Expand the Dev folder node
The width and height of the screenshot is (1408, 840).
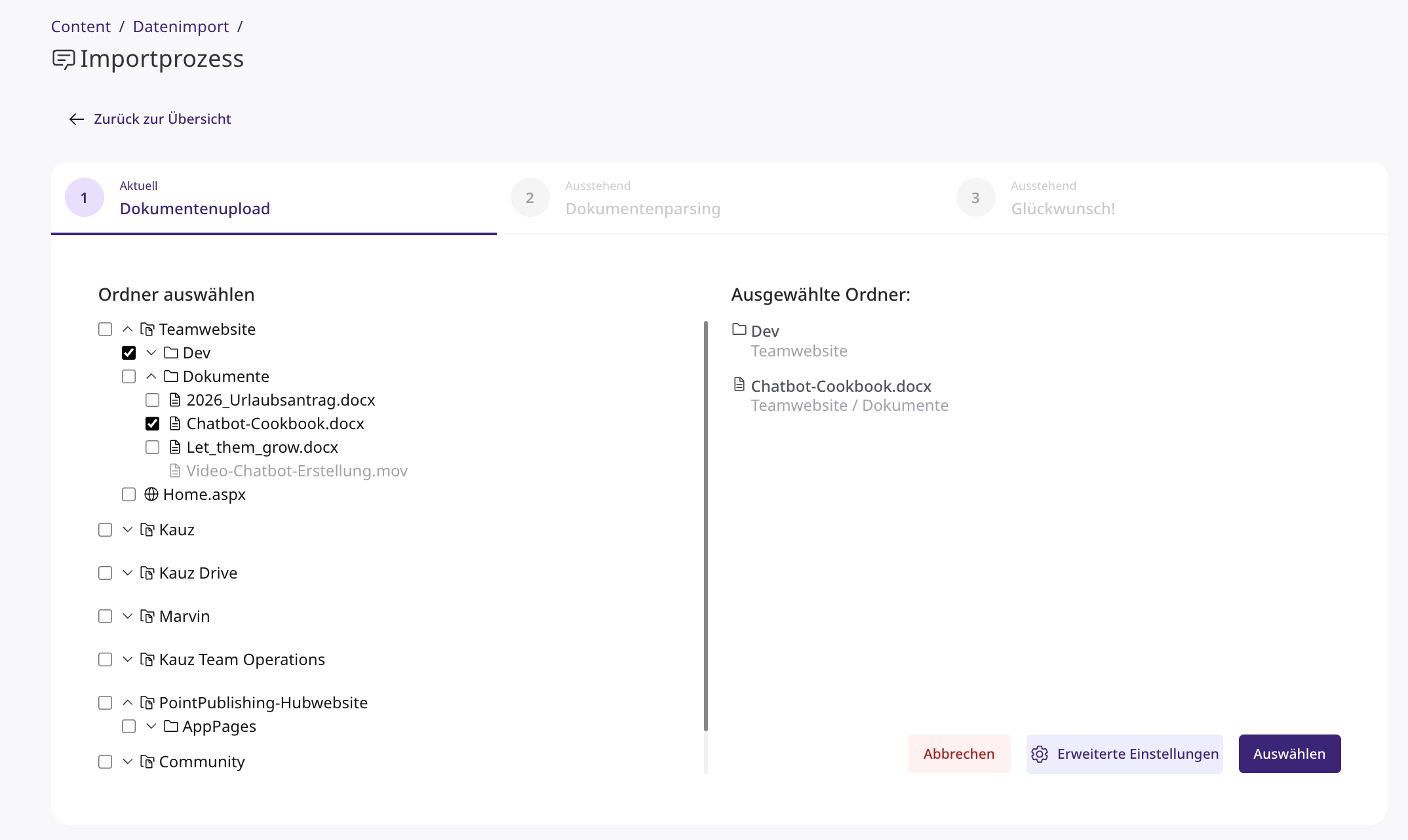pyautogui.click(x=151, y=353)
